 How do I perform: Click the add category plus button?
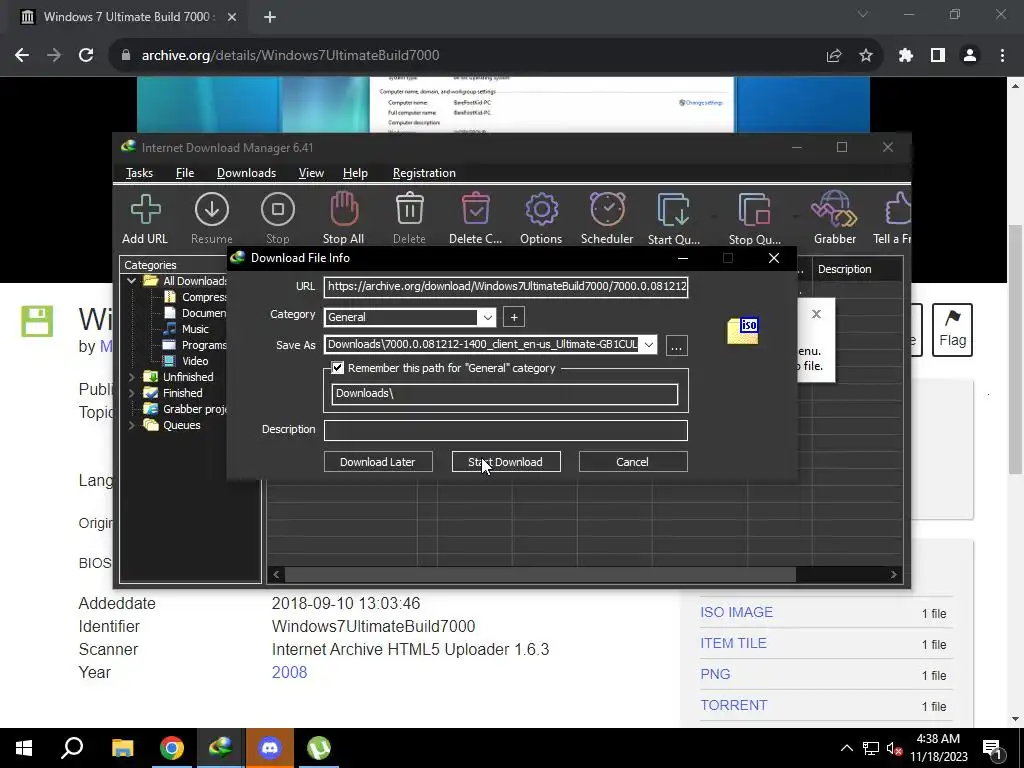coord(514,317)
